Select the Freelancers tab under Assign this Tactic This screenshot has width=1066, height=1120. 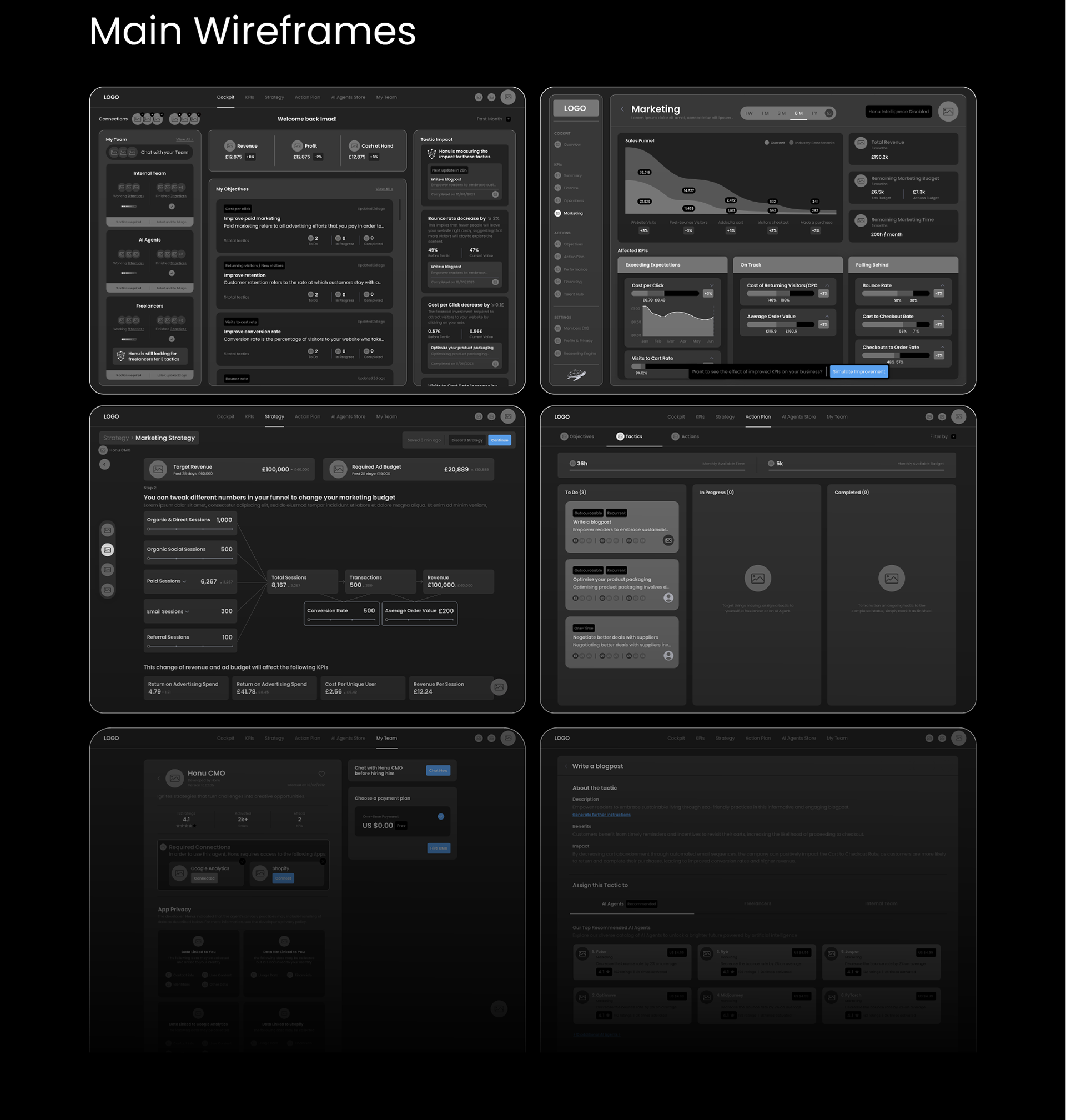[757, 903]
